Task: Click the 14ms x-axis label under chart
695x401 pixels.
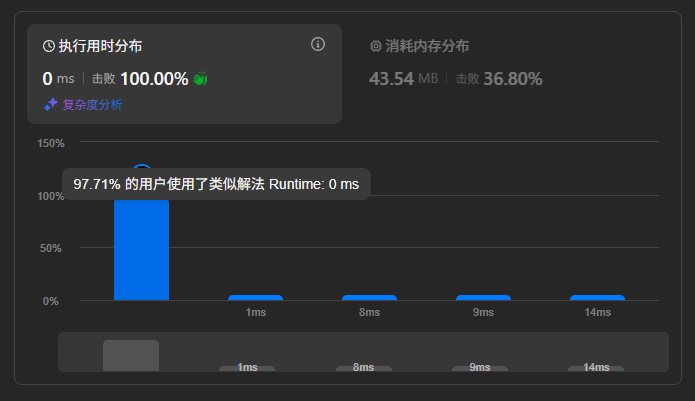Action: point(597,312)
